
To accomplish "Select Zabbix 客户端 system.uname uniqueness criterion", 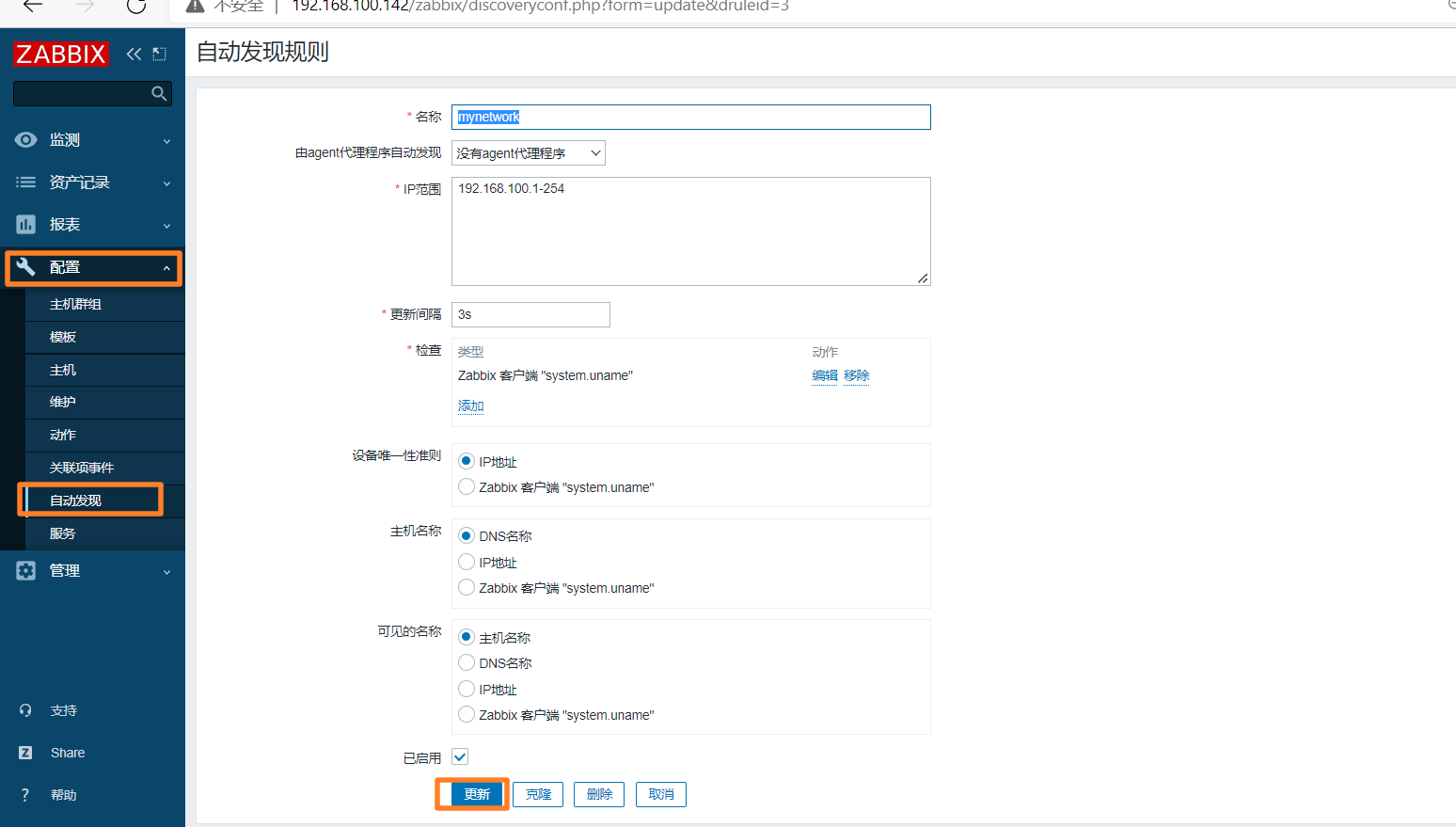I will [467, 486].
